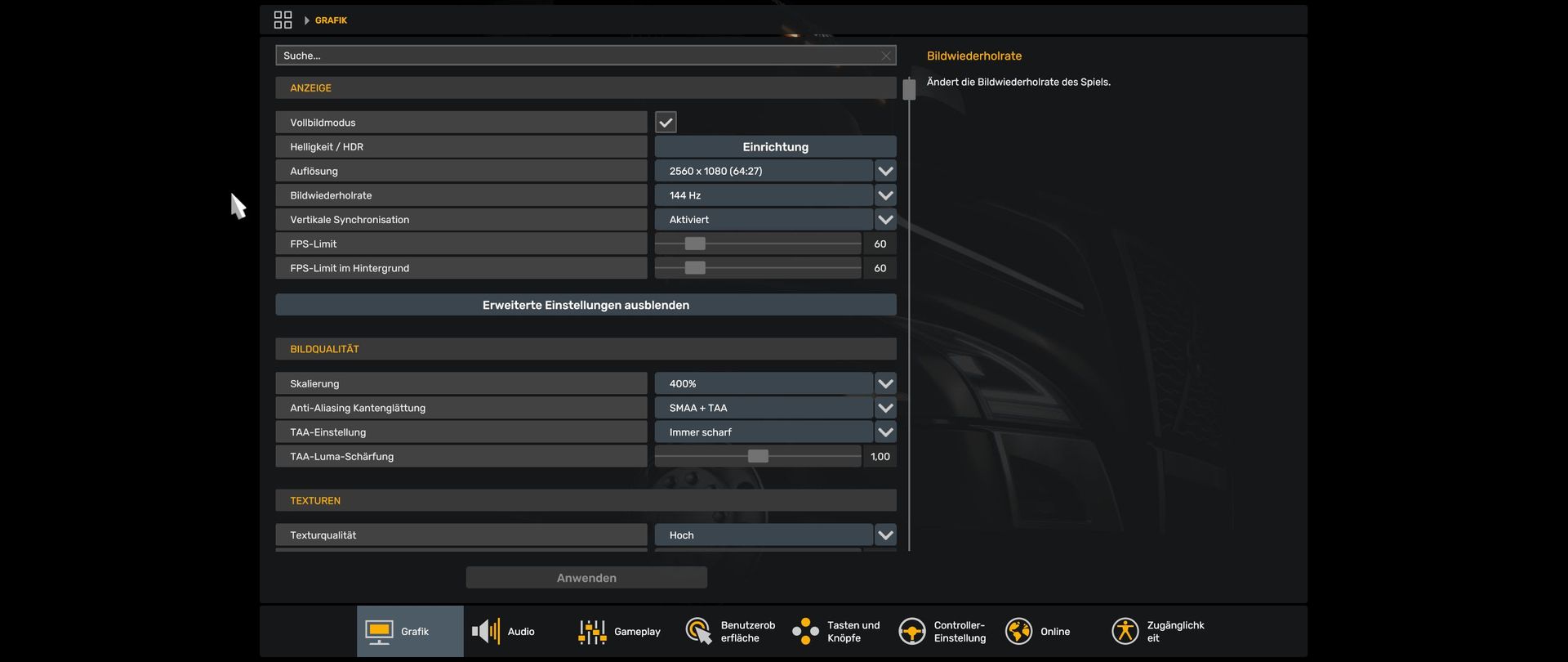The width and height of the screenshot is (1568, 662).
Task: Select the TAA-Luma-Schärfung row label
Action: tap(461, 456)
